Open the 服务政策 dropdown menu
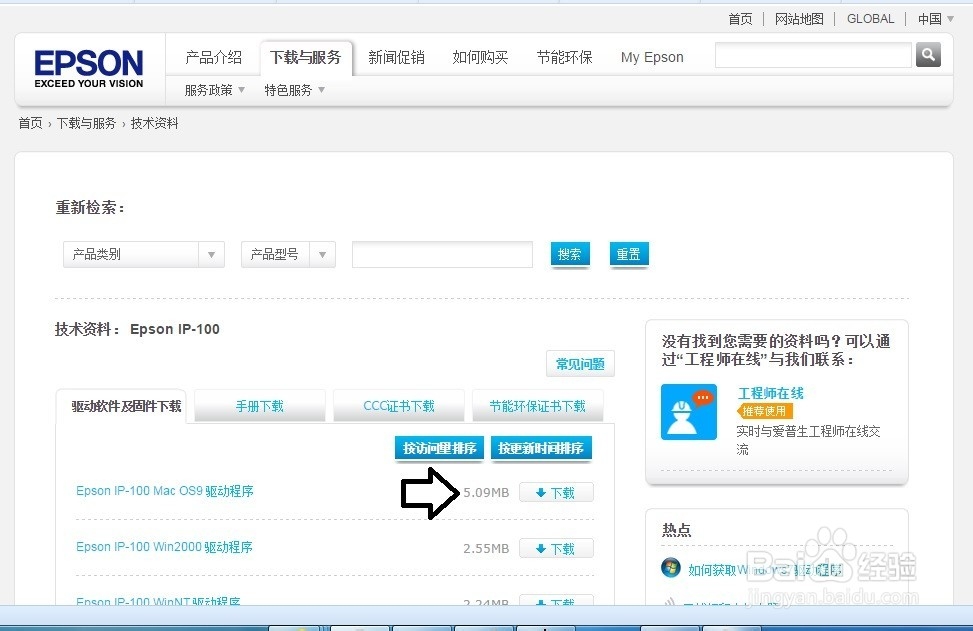The width and height of the screenshot is (973, 631). 214,91
